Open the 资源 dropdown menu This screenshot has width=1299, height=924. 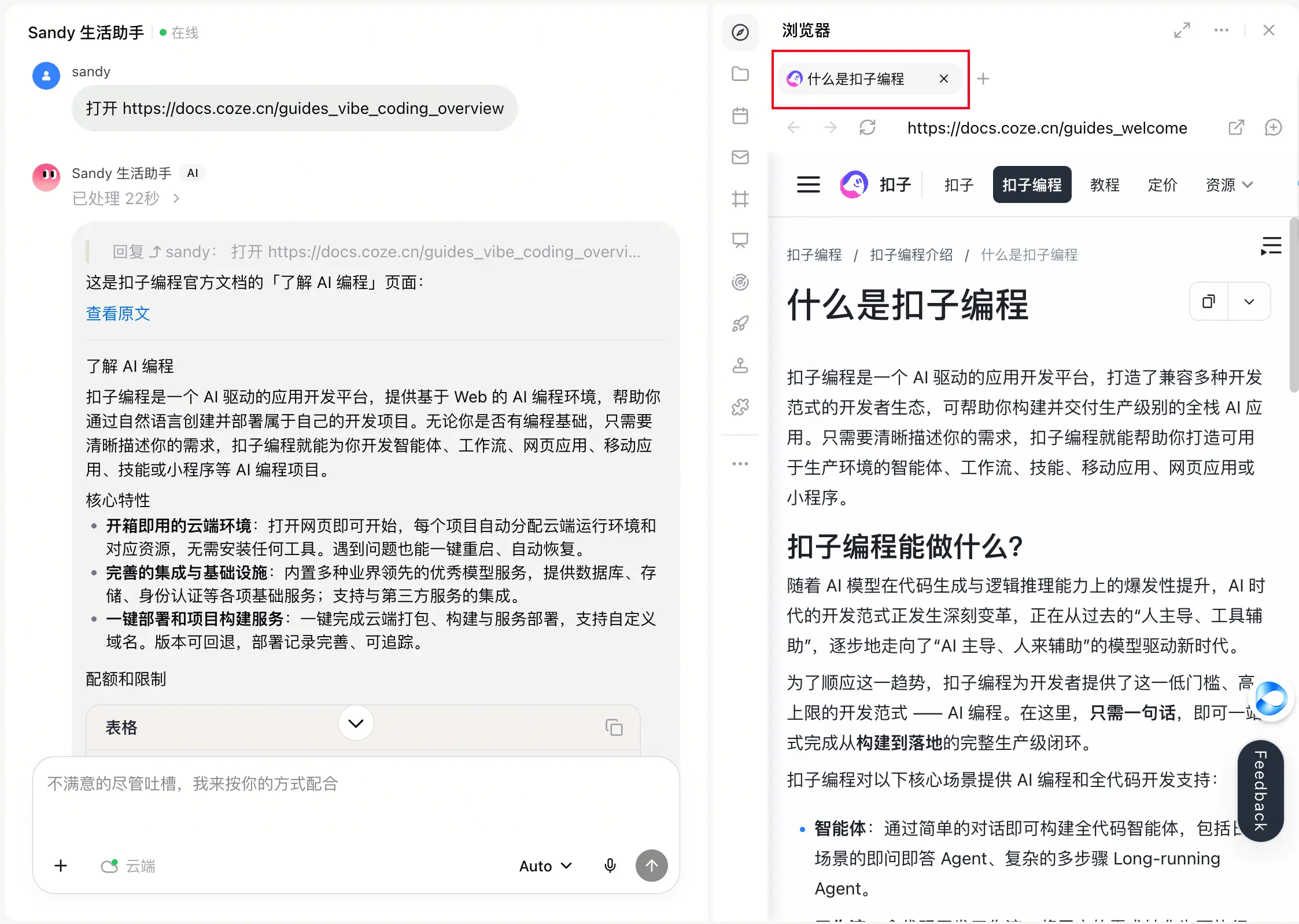click(1229, 184)
